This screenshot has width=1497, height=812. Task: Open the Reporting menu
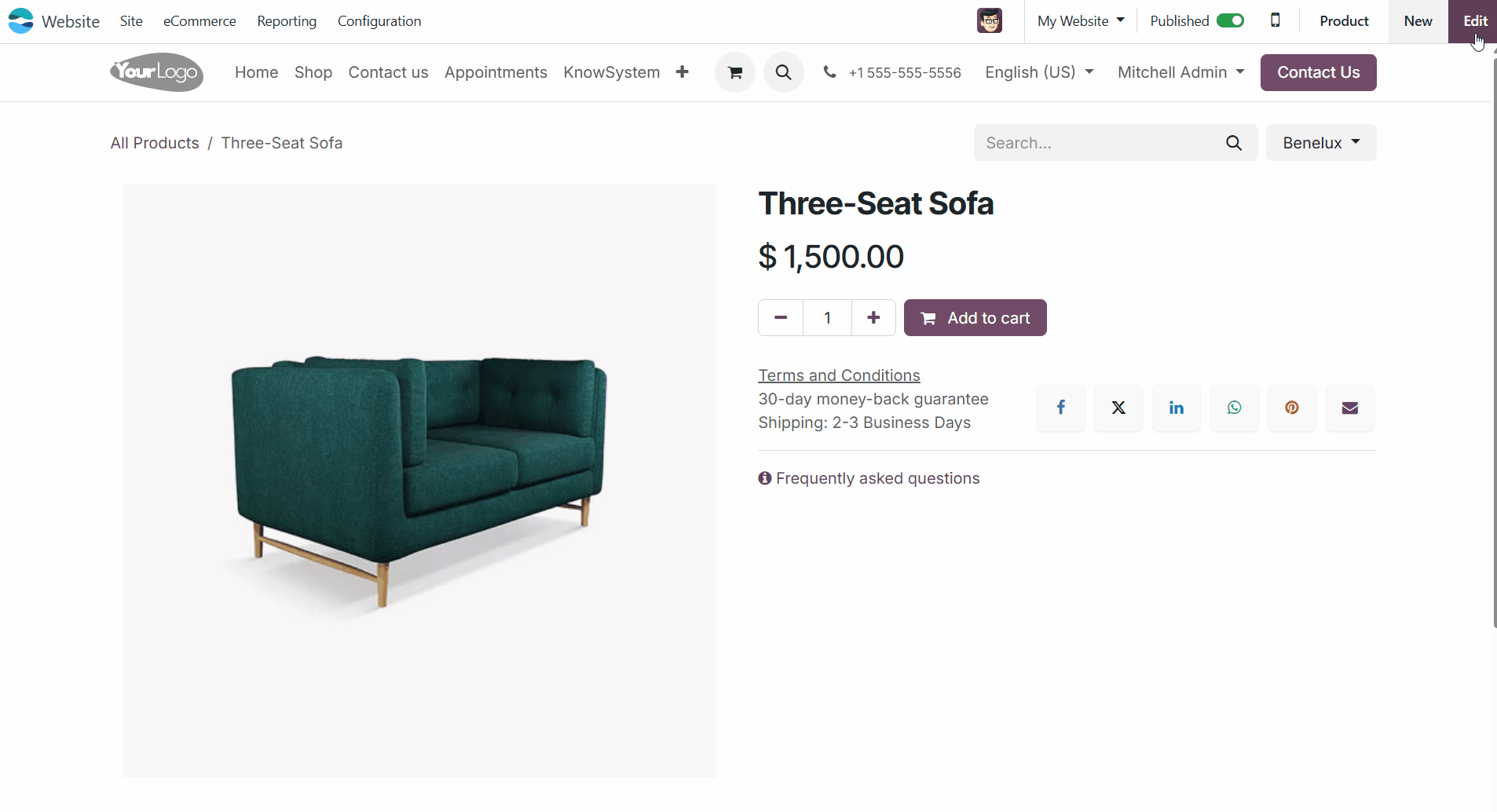pyautogui.click(x=287, y=21)
